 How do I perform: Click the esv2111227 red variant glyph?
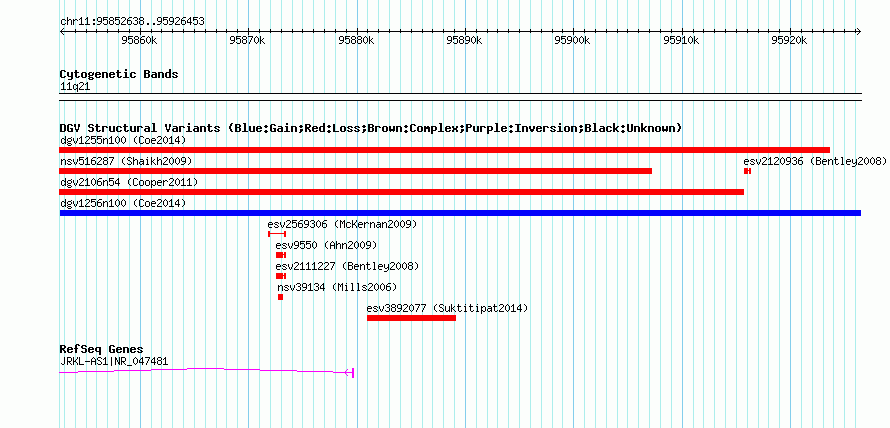[281, 276]
